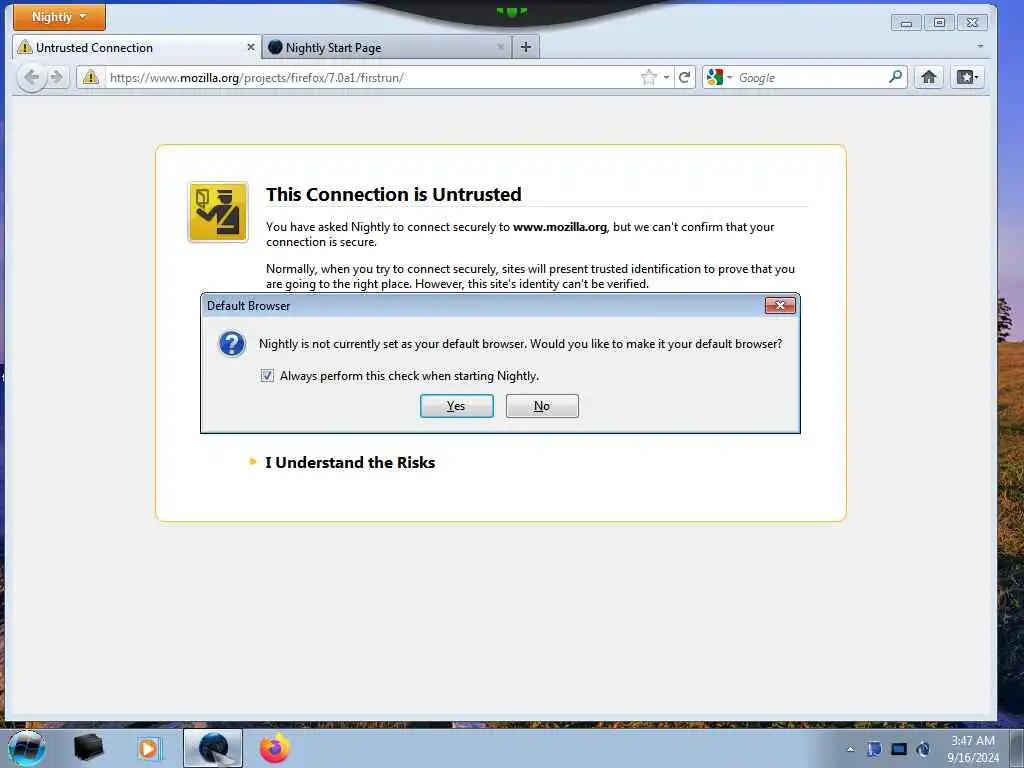The image size is (1024, 768).
Task: Select the Nightly globe taskbar button
Action: point(213,748)
